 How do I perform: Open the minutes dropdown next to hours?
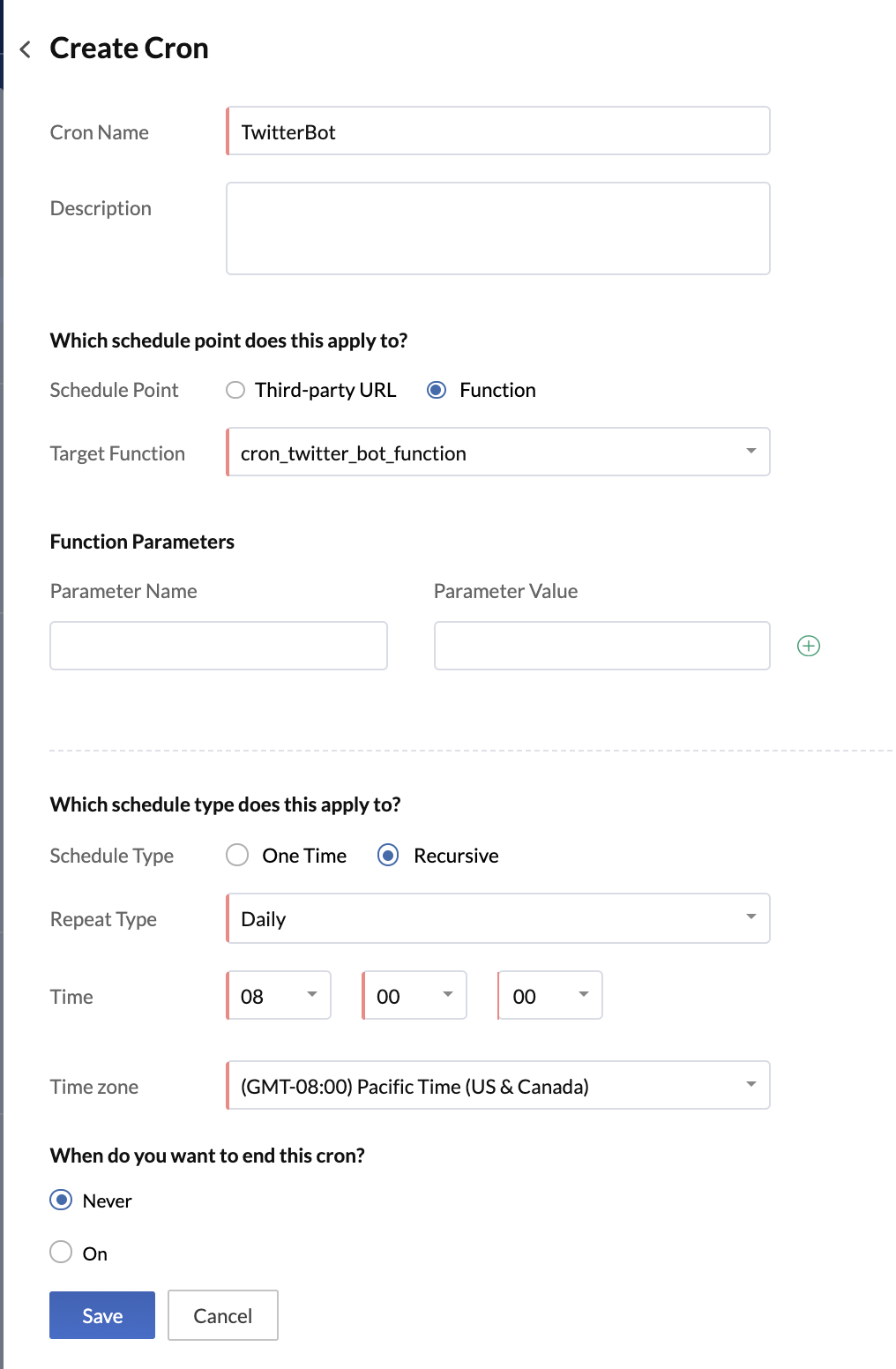point(414,995)
